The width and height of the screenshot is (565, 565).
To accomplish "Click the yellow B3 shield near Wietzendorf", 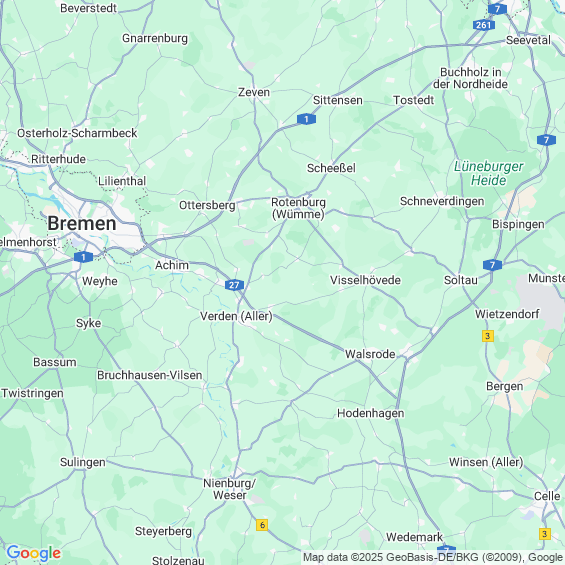I will (x=488, y=336).
